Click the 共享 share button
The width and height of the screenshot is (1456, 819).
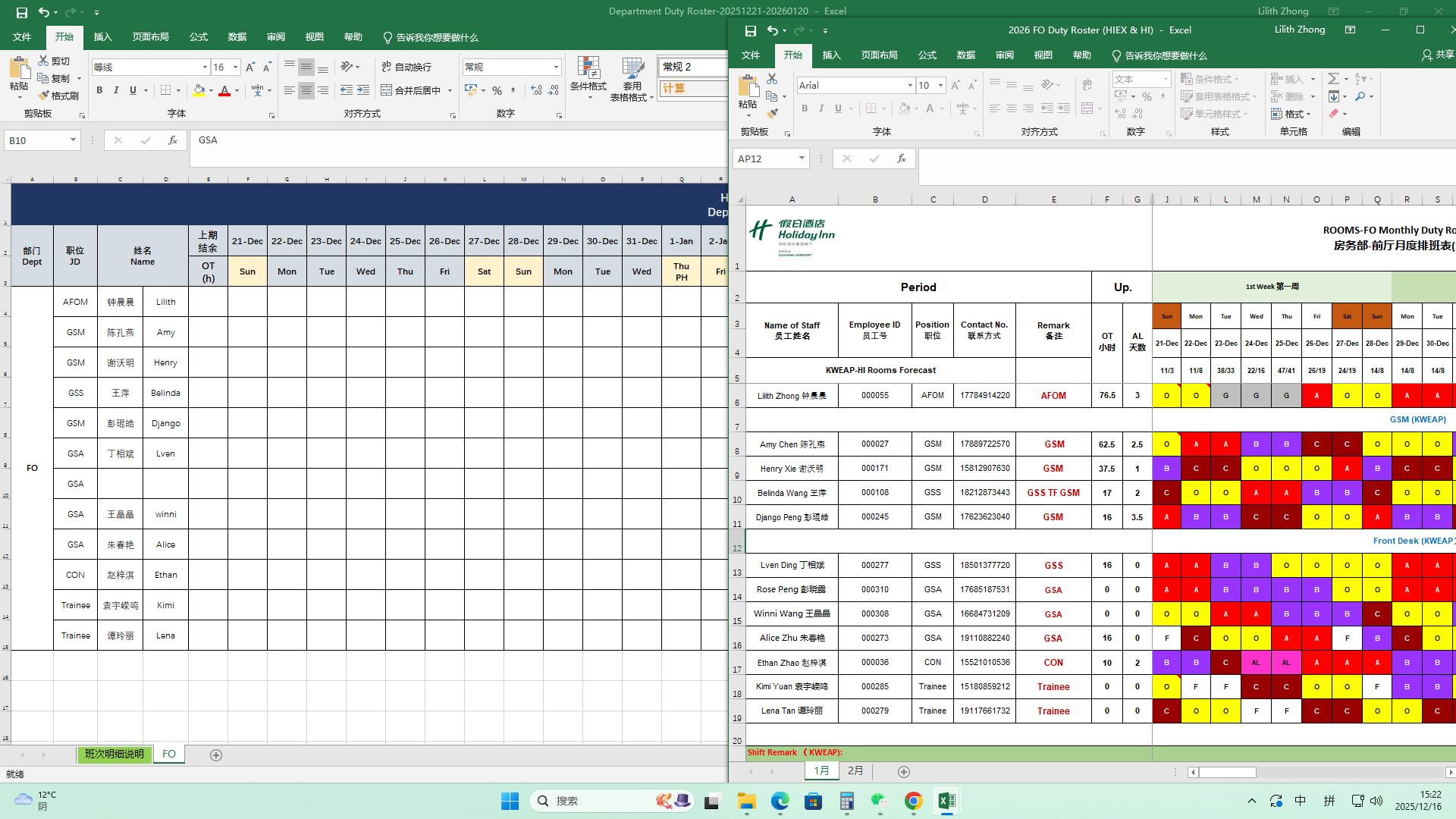coord(1438,55)
